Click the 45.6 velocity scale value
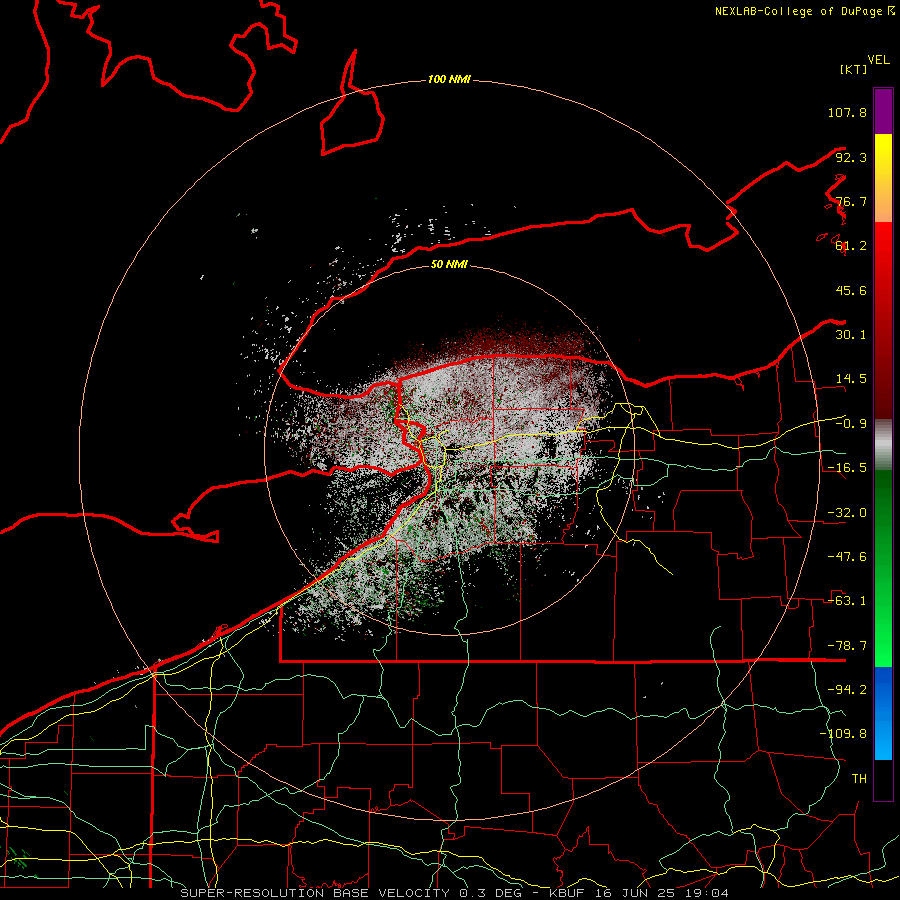Viewport: 900px width, 900px height. [x=851, y=290]
